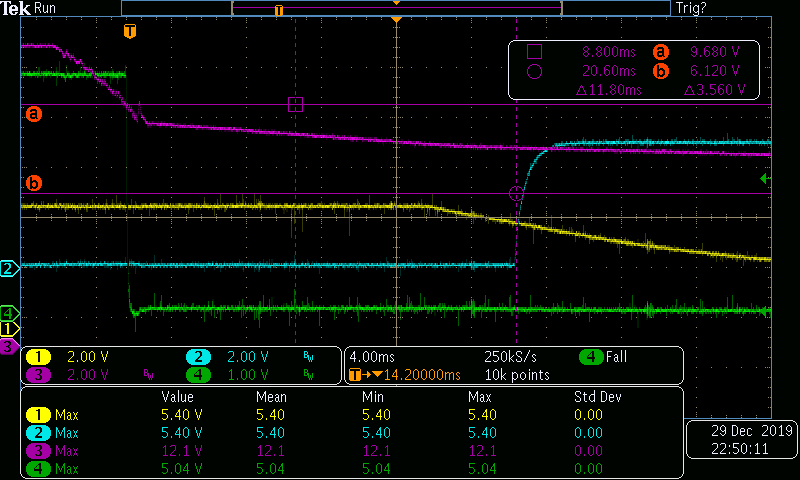Click channel 3 Max measurement badge
The height and width of the screenshot is (480, 800).
[38, 451]
